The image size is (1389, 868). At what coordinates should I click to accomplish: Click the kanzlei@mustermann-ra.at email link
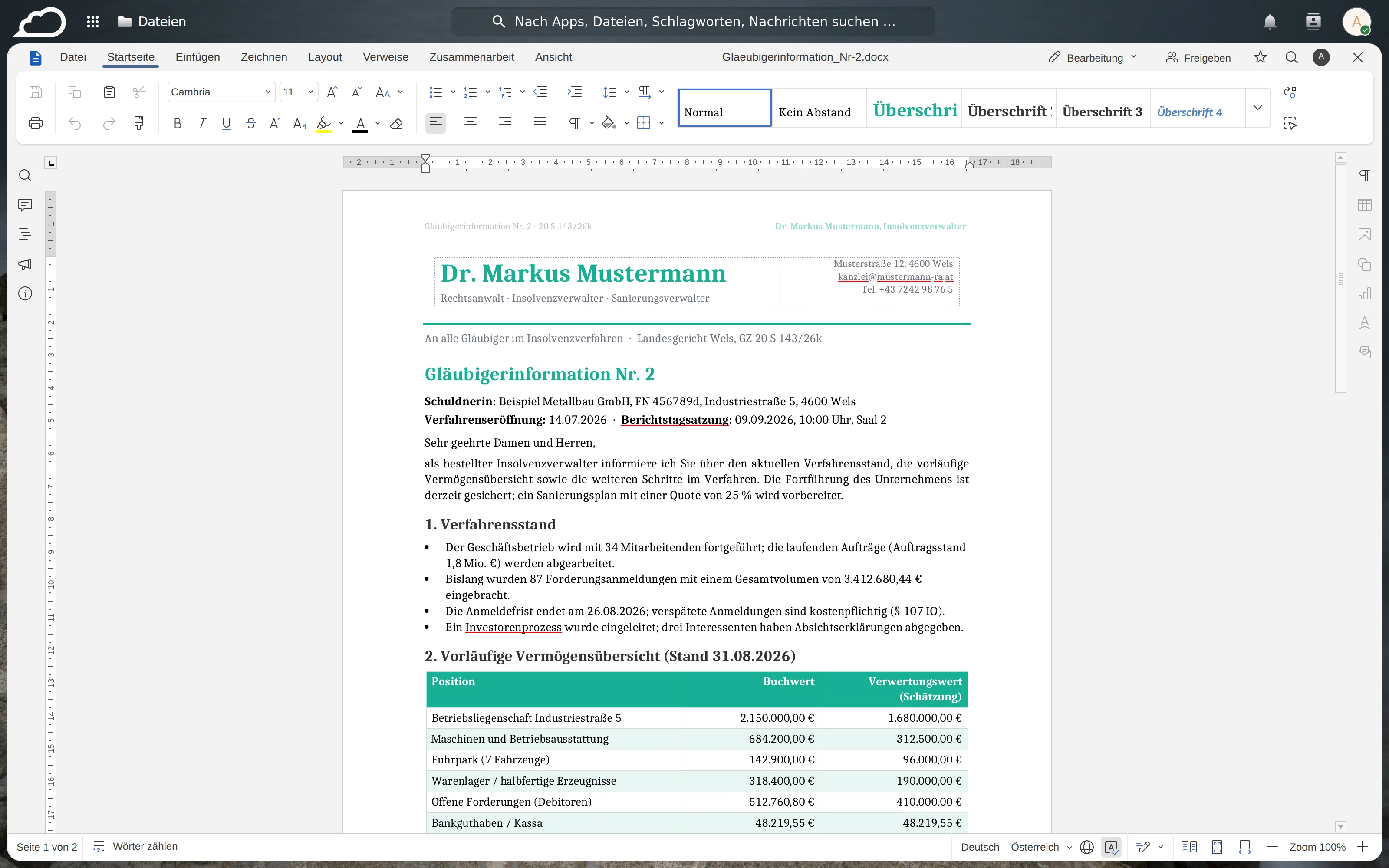[895, 277]
